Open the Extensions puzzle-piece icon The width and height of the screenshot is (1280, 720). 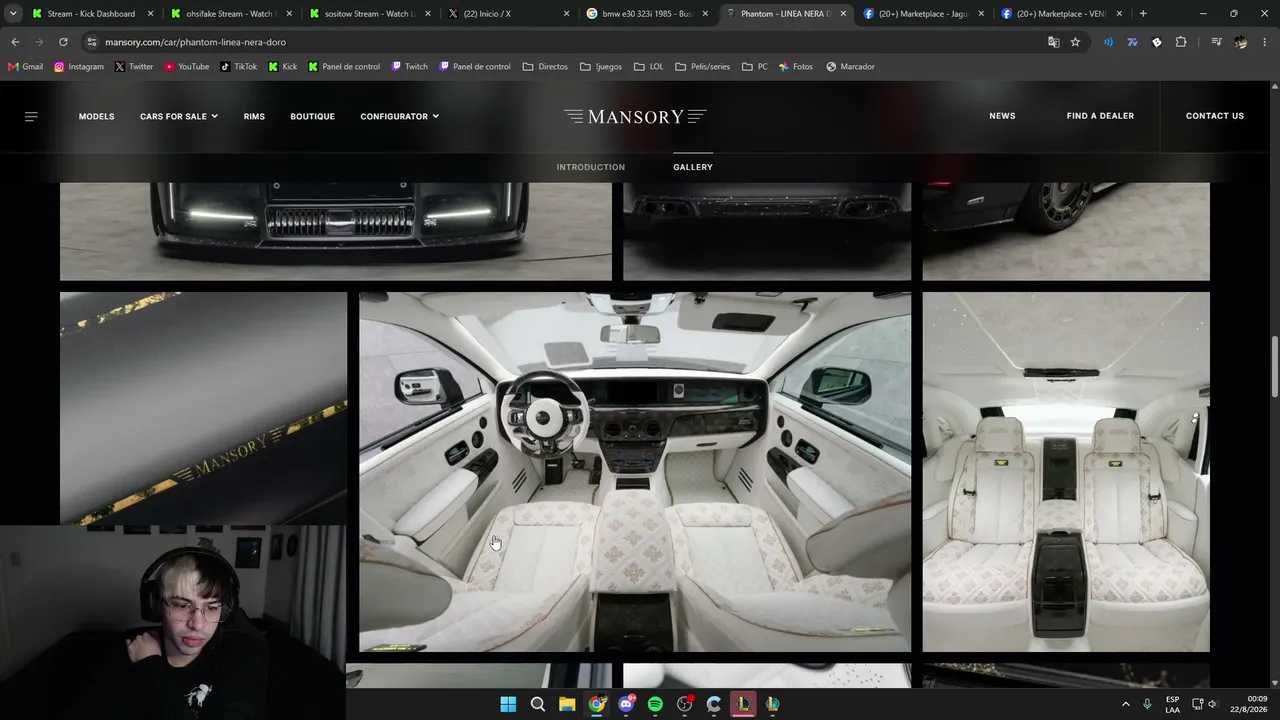[1181, 42]
